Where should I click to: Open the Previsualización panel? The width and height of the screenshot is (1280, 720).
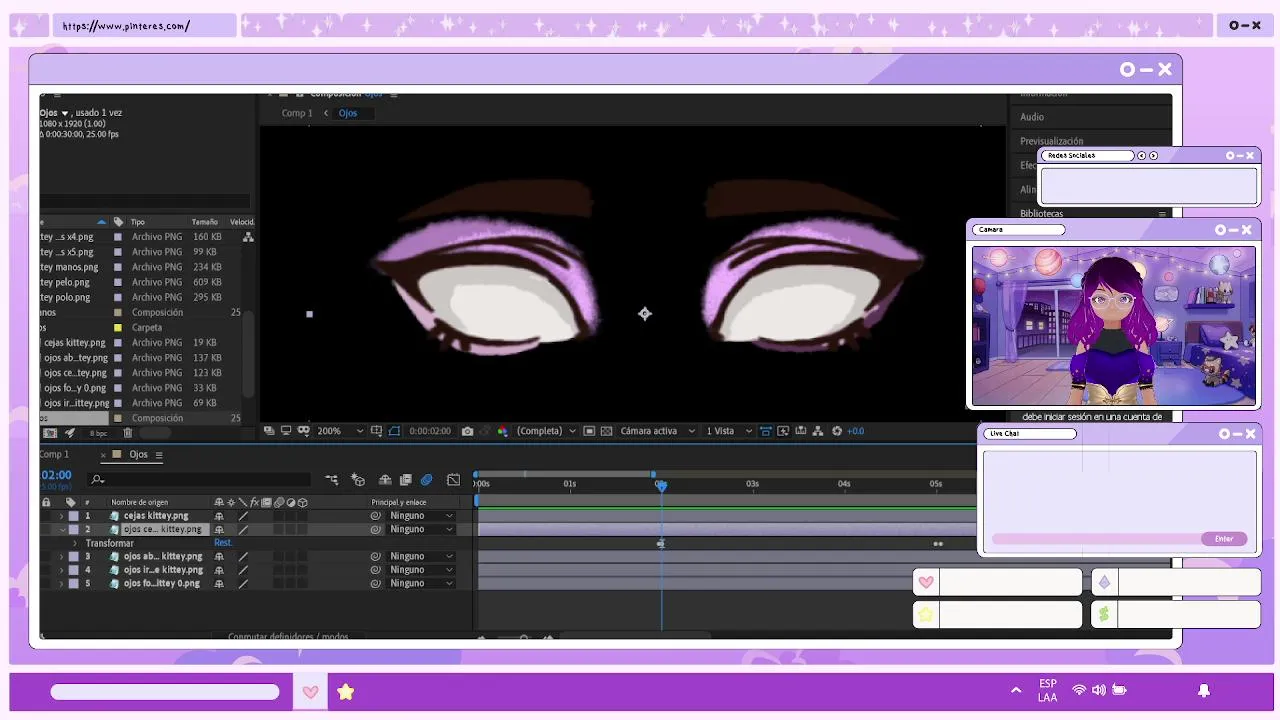[x=1051, y=141]
